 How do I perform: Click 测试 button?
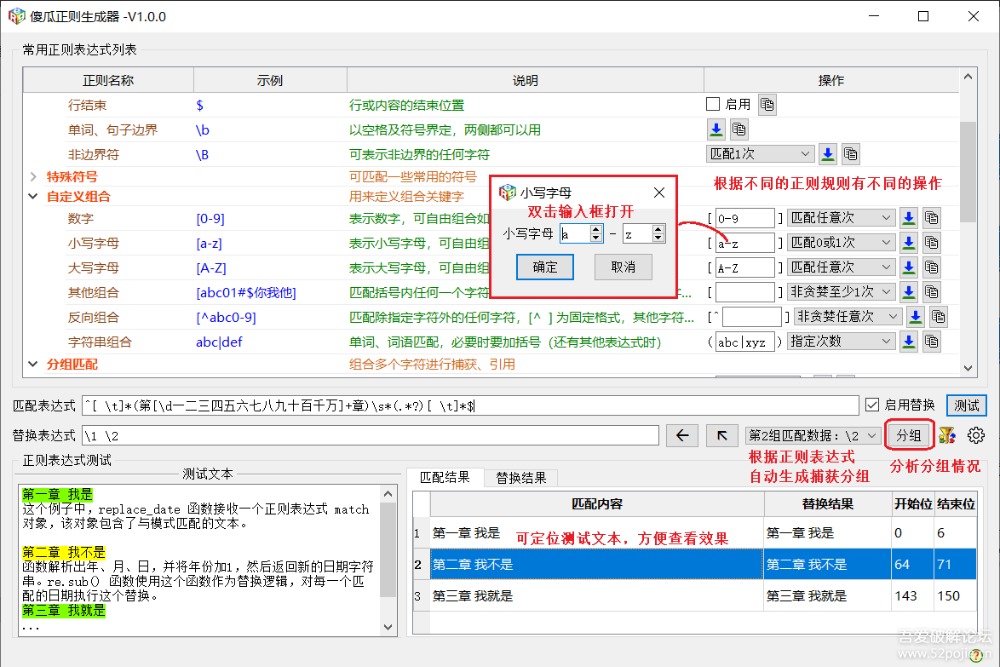[x=966, y=405]
